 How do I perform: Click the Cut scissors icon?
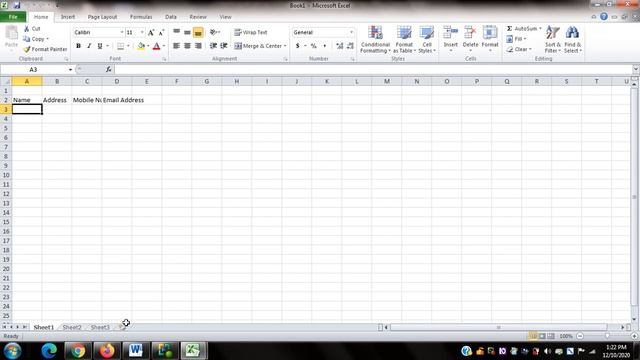point(27,29)
